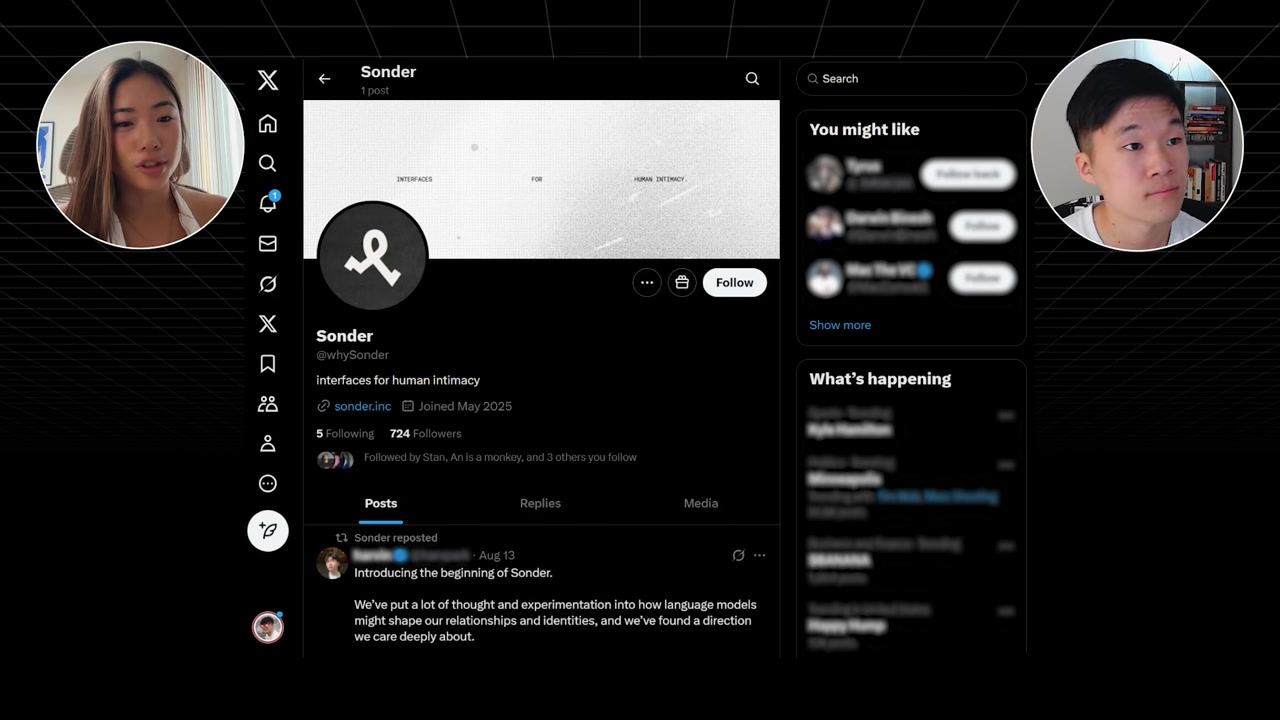Open the reposted post's ellipsis menu
Viewport: 1280px width, 720px height.
point(759,555)
